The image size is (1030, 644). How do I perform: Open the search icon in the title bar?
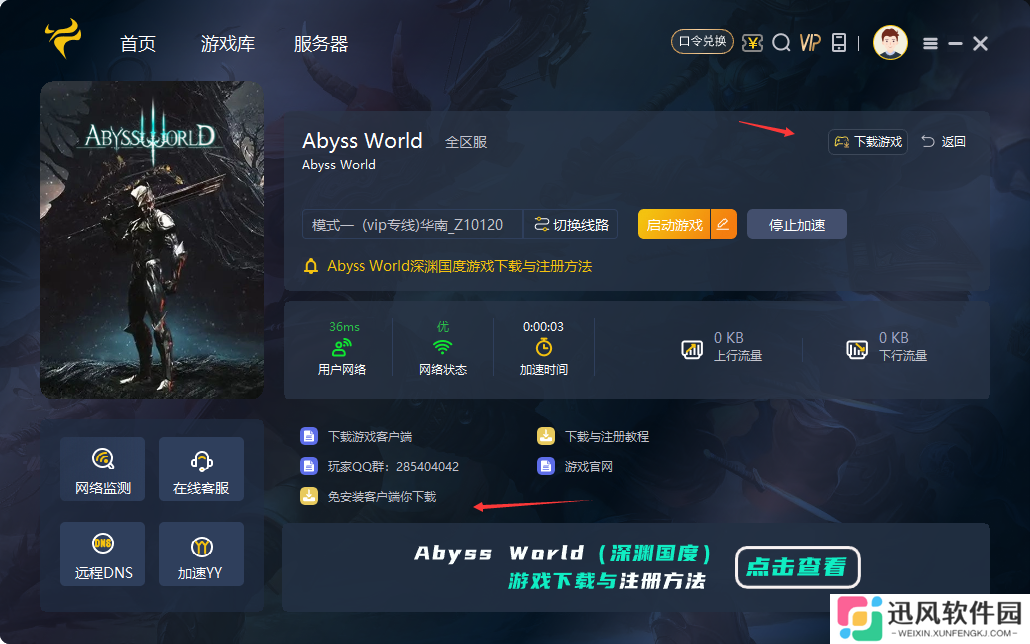pos(781,43)
